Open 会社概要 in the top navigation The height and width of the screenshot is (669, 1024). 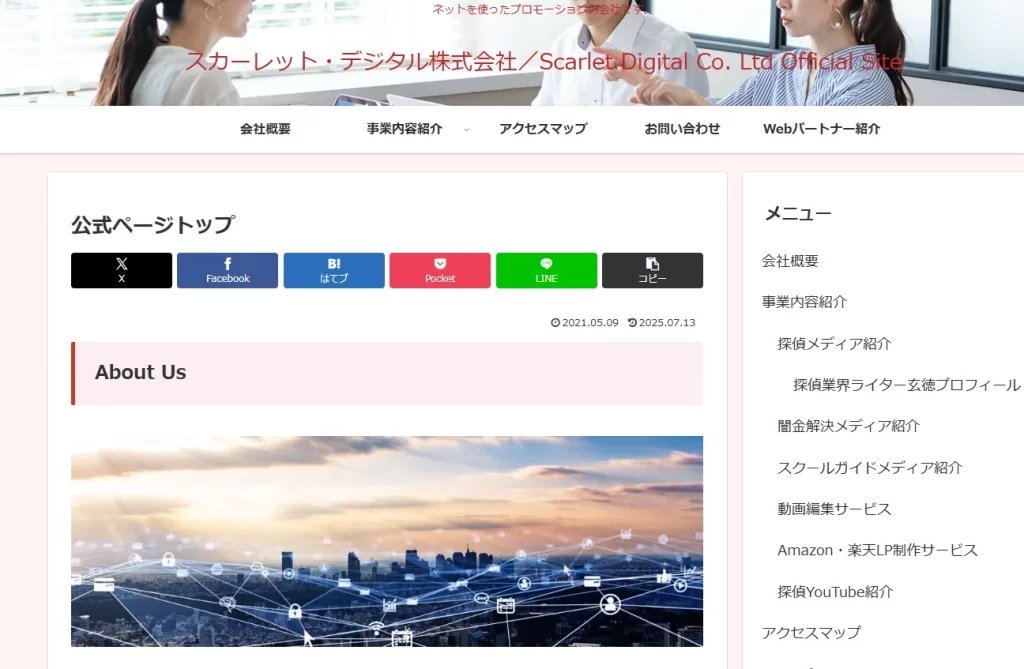pyautogui.click(x=265, y=129)
